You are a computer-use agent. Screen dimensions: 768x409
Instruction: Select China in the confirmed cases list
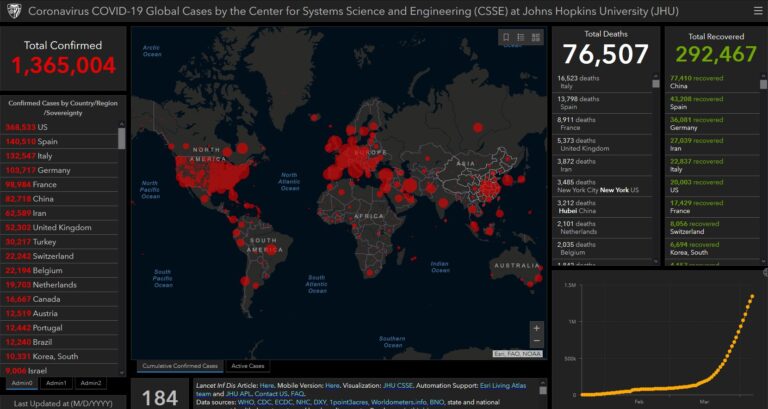click(60, 199)
